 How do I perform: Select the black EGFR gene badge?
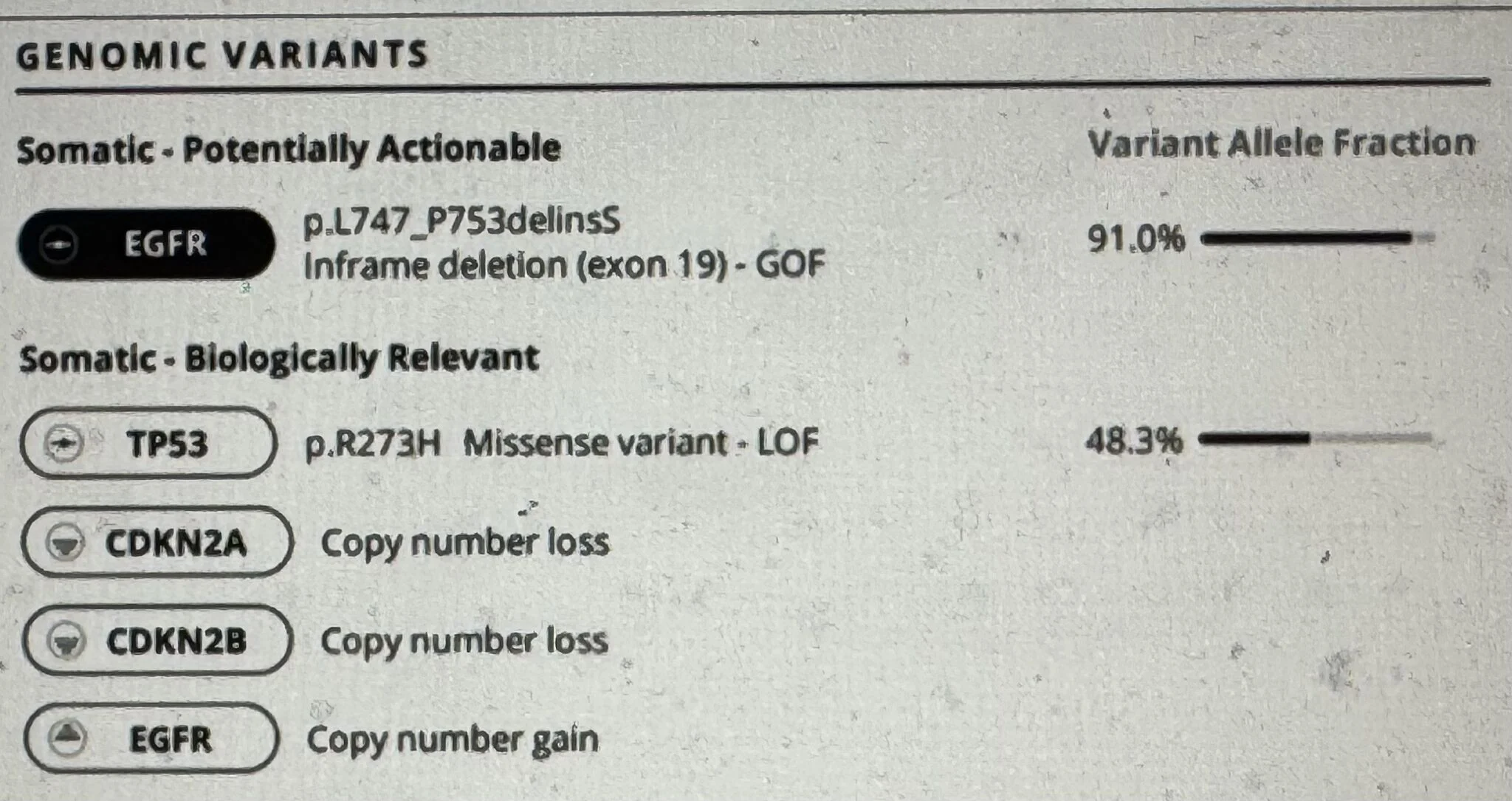coord(146,244)
